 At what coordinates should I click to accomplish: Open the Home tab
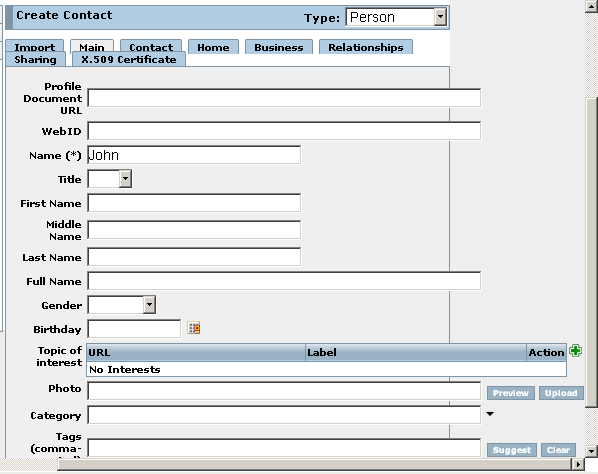[x=213, y=47]
